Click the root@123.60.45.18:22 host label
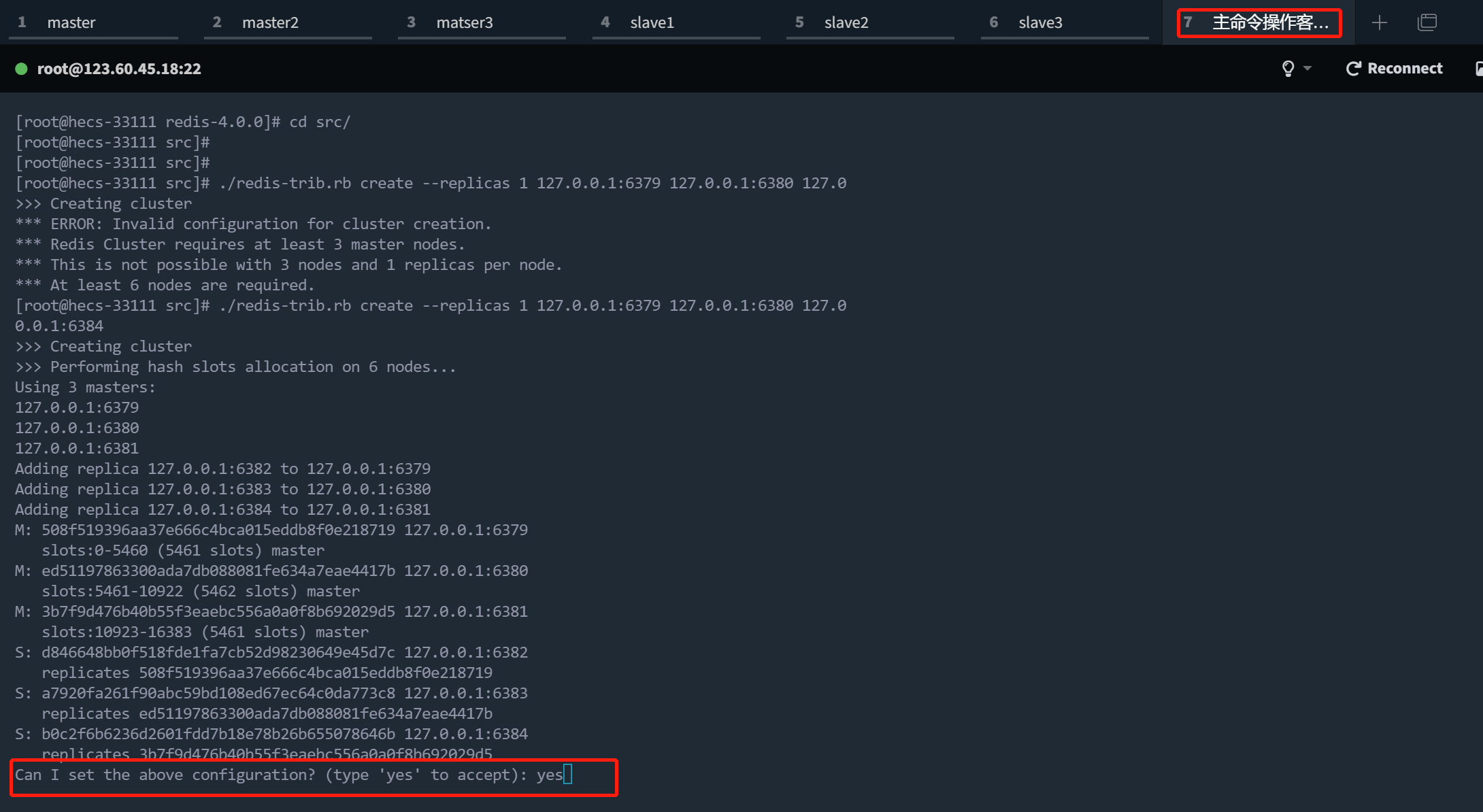Image resolution: width=1483 pixels, height=812 pixels. [x=119, y=69]
